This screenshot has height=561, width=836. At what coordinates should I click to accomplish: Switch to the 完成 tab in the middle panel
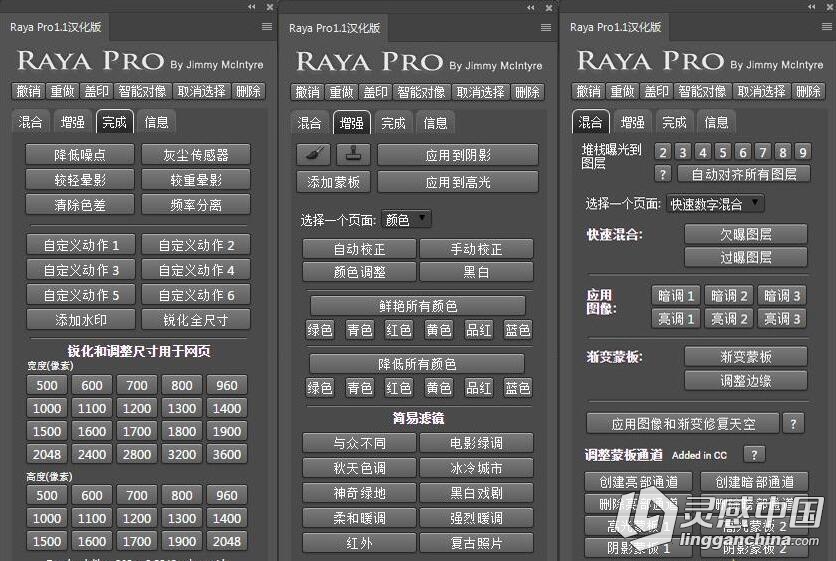393,123
